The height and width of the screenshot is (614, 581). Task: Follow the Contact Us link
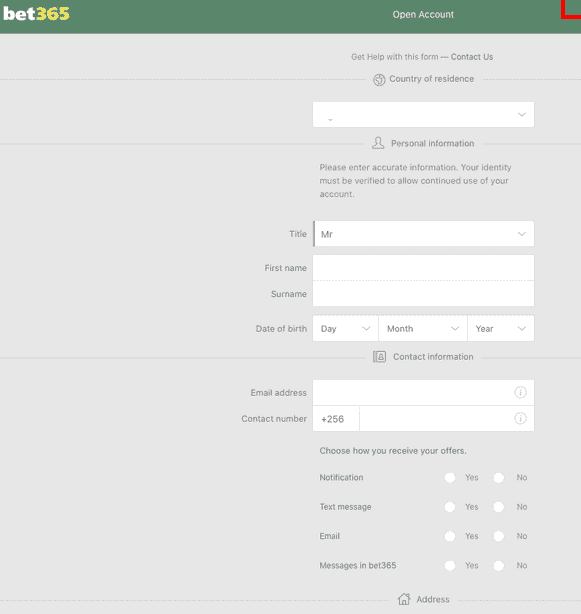tap(472, 57)
